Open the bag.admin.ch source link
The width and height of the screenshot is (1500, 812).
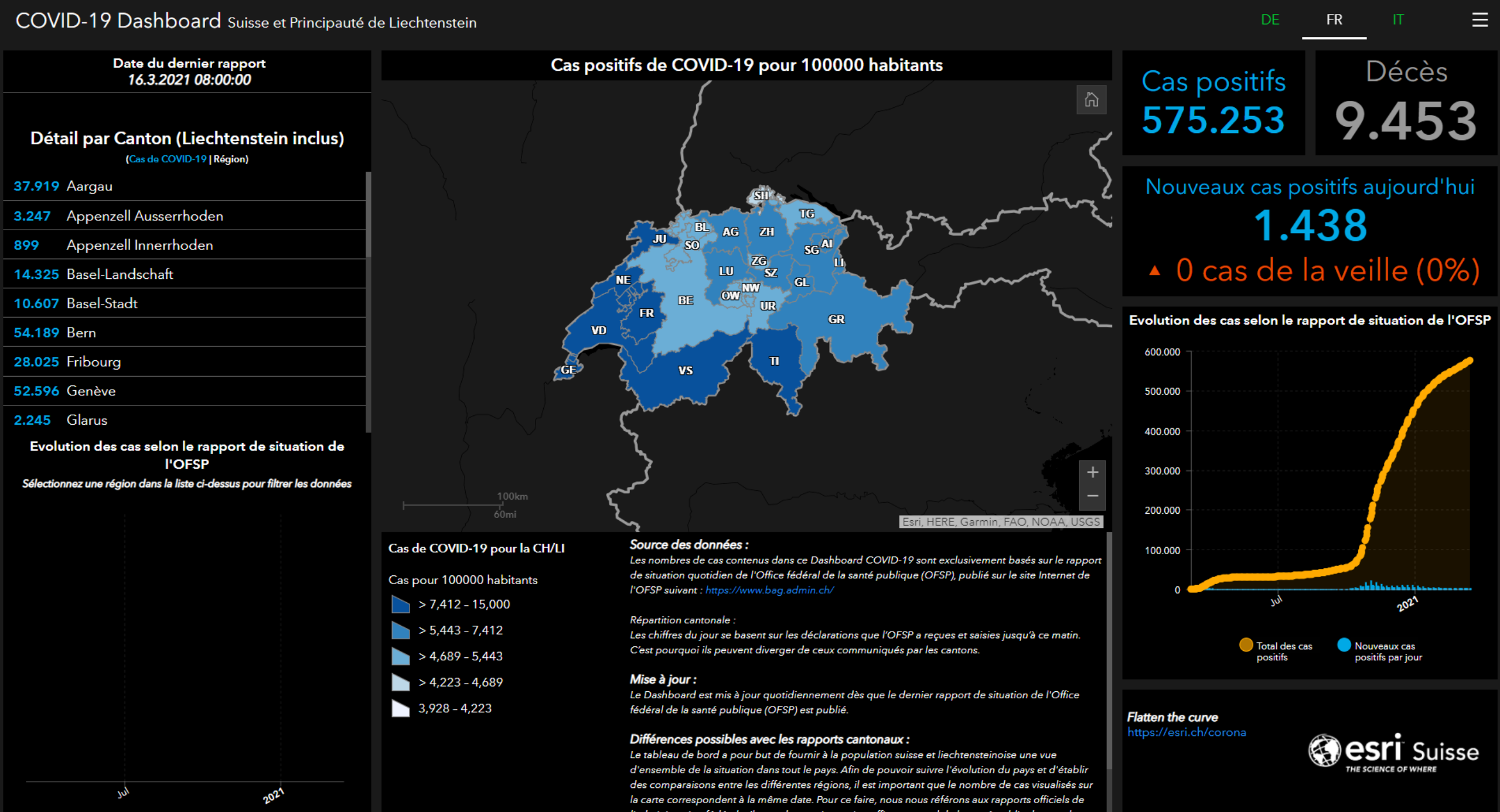[769, 591]
